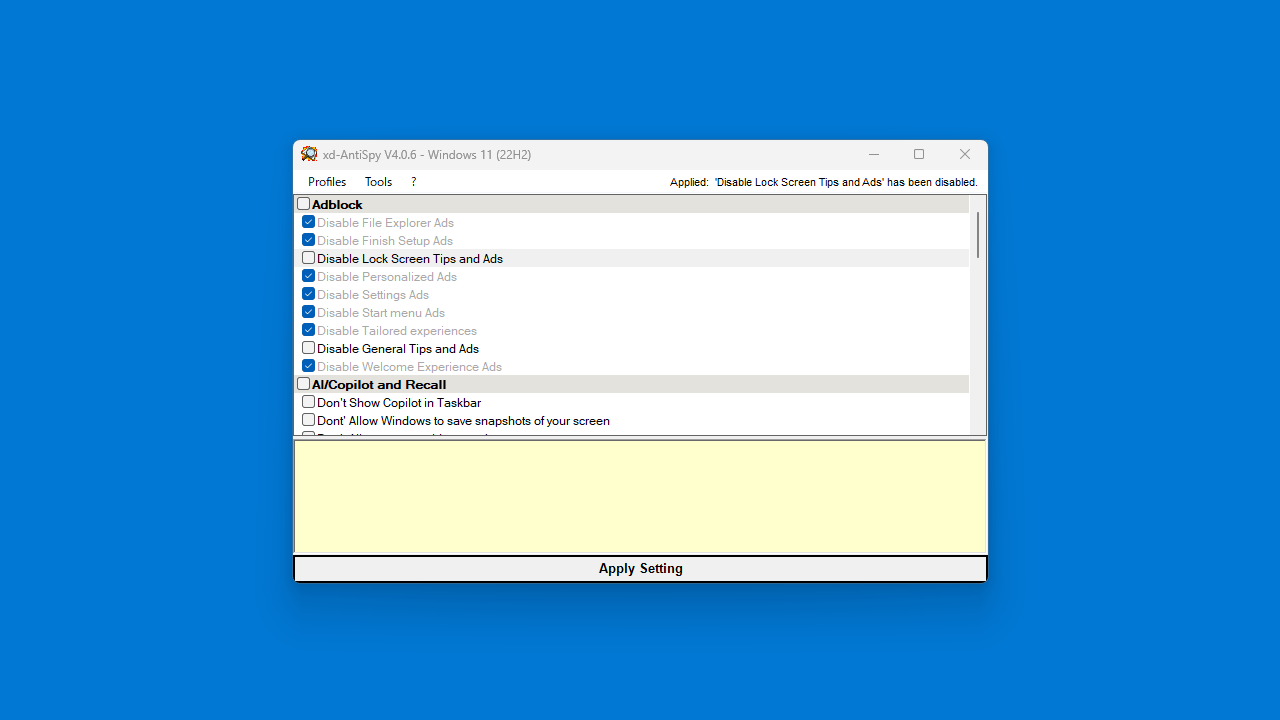1280x720 pixels.
Task: Open the Profiles menu
Action: (x=327, y=182)
